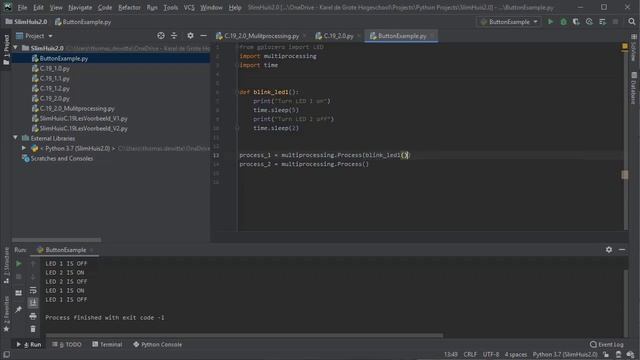Switch to C.19_2.0.py editor tab
The width and height of the screenshot is (640, 360).
[338, 36]
